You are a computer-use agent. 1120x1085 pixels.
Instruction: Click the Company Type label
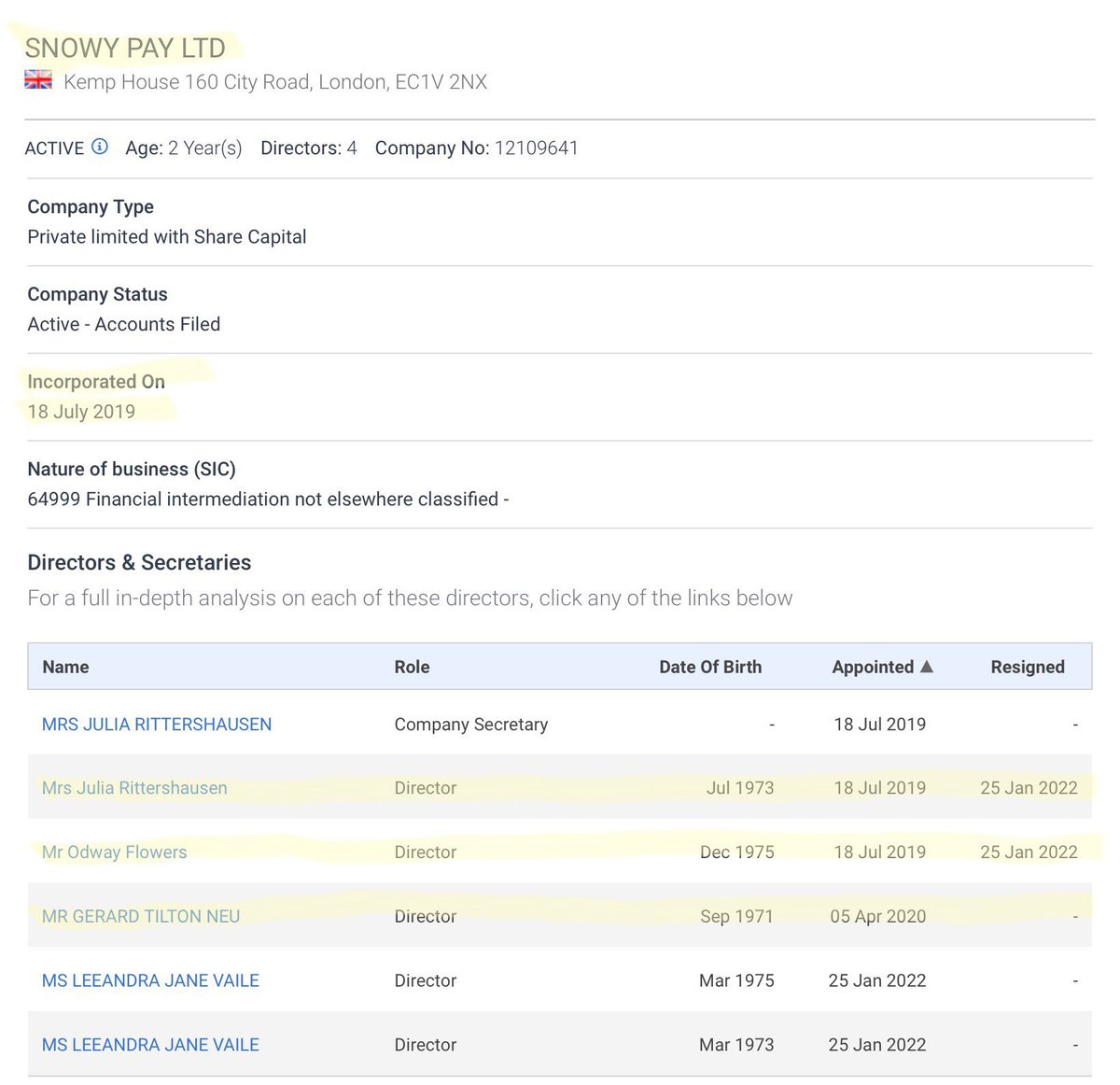pyautogui.click(x=91, y=206)
